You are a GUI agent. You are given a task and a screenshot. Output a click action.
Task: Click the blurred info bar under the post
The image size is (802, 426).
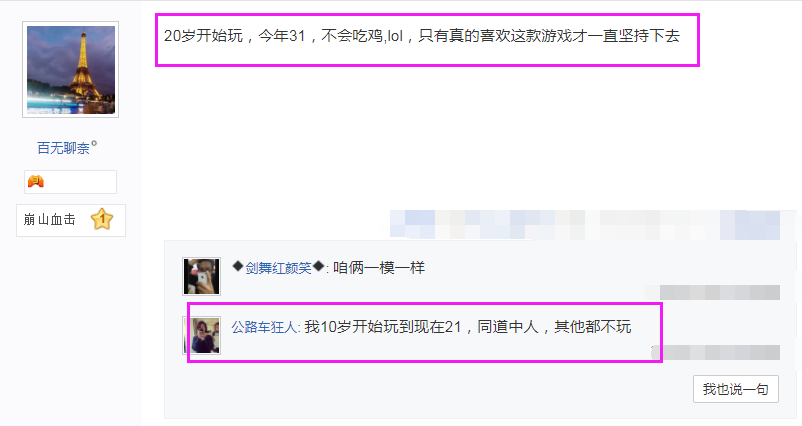pyautogui.click(x=585, y=224)
